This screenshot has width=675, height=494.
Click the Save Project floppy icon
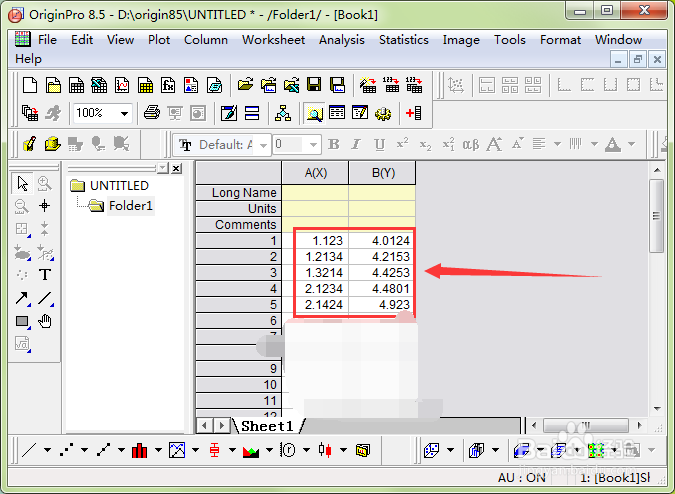click(x=314, y=84)
